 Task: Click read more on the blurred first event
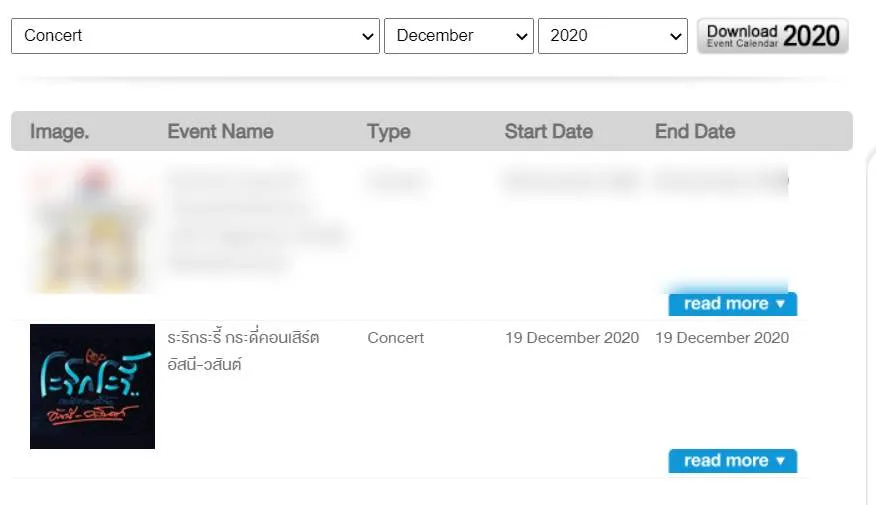732,304
